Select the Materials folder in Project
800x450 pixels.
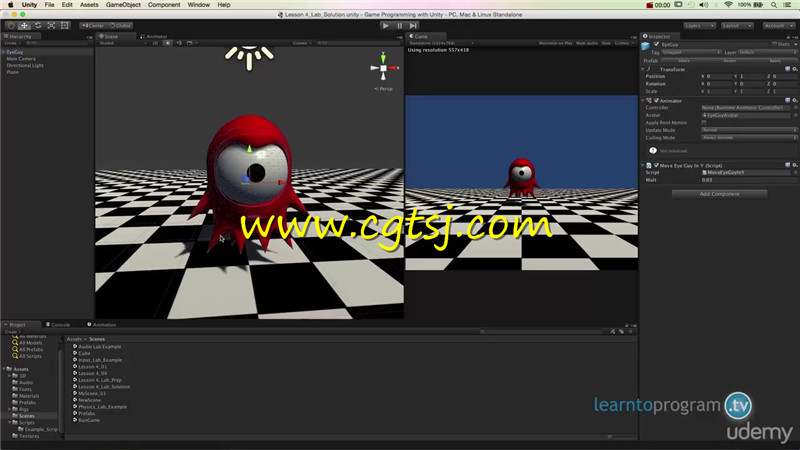[29, 396]
